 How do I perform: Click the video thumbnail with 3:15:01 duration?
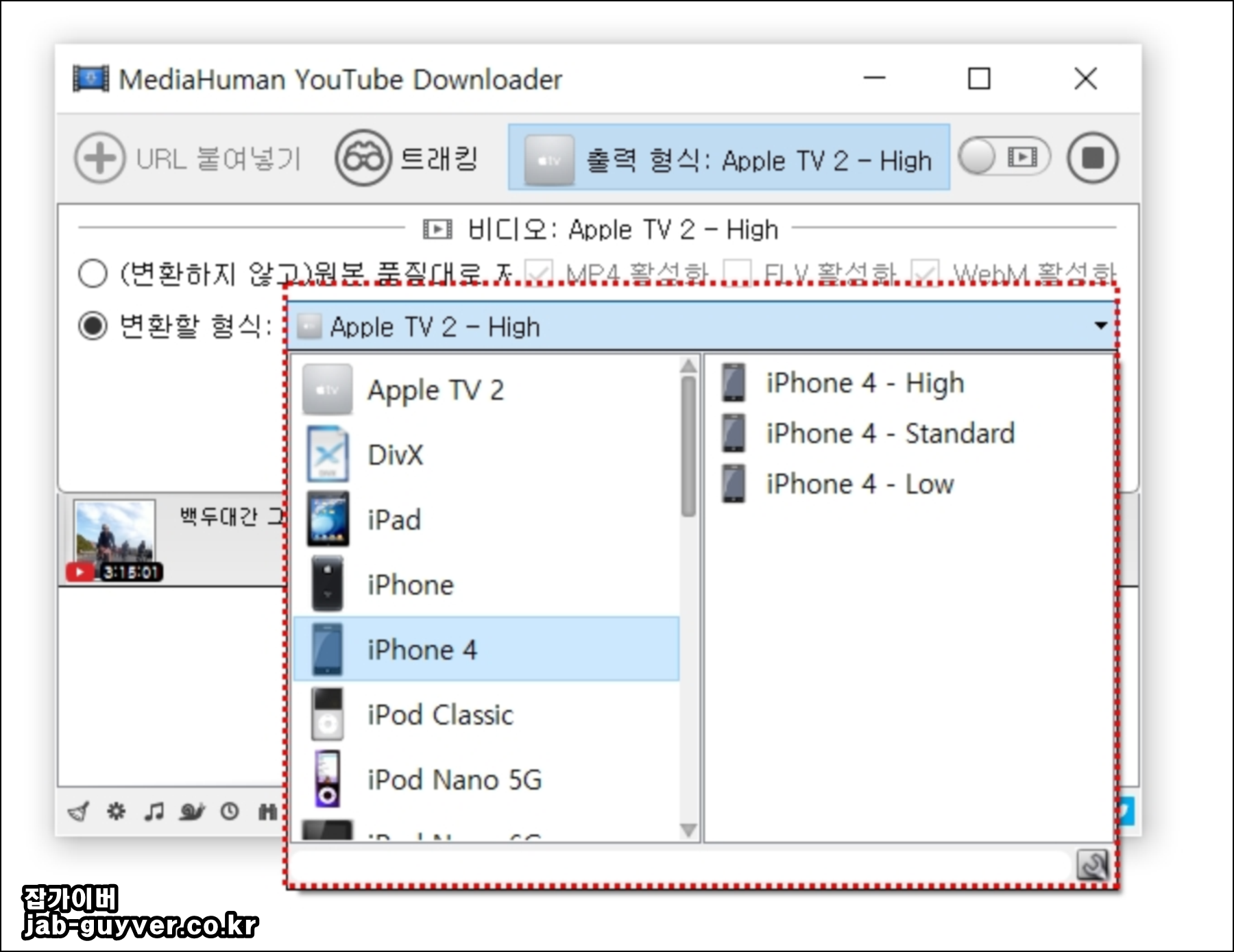pyautogui.click(x=114, y=541)
